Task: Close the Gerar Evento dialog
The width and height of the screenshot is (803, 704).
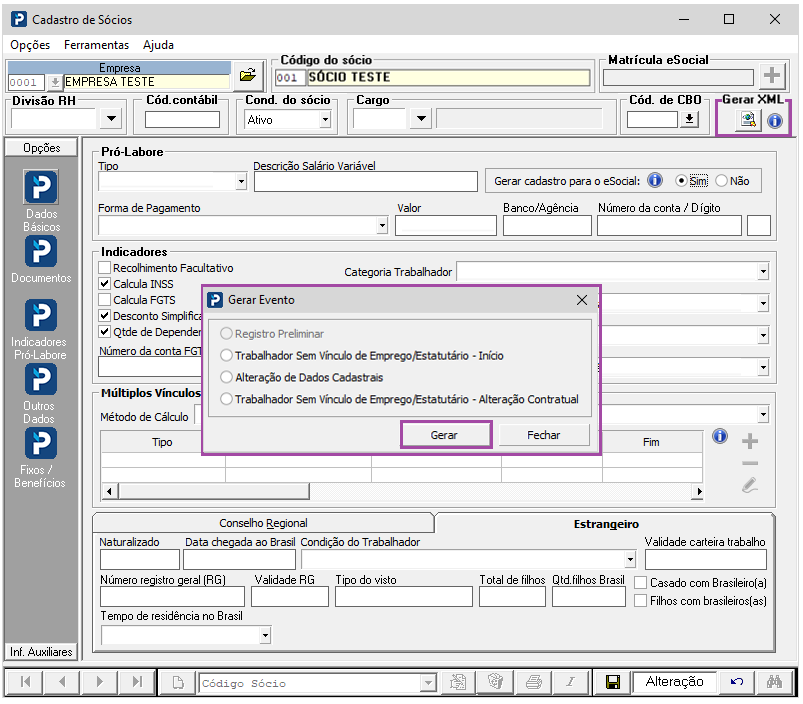Action: click(x=582, y=300)
